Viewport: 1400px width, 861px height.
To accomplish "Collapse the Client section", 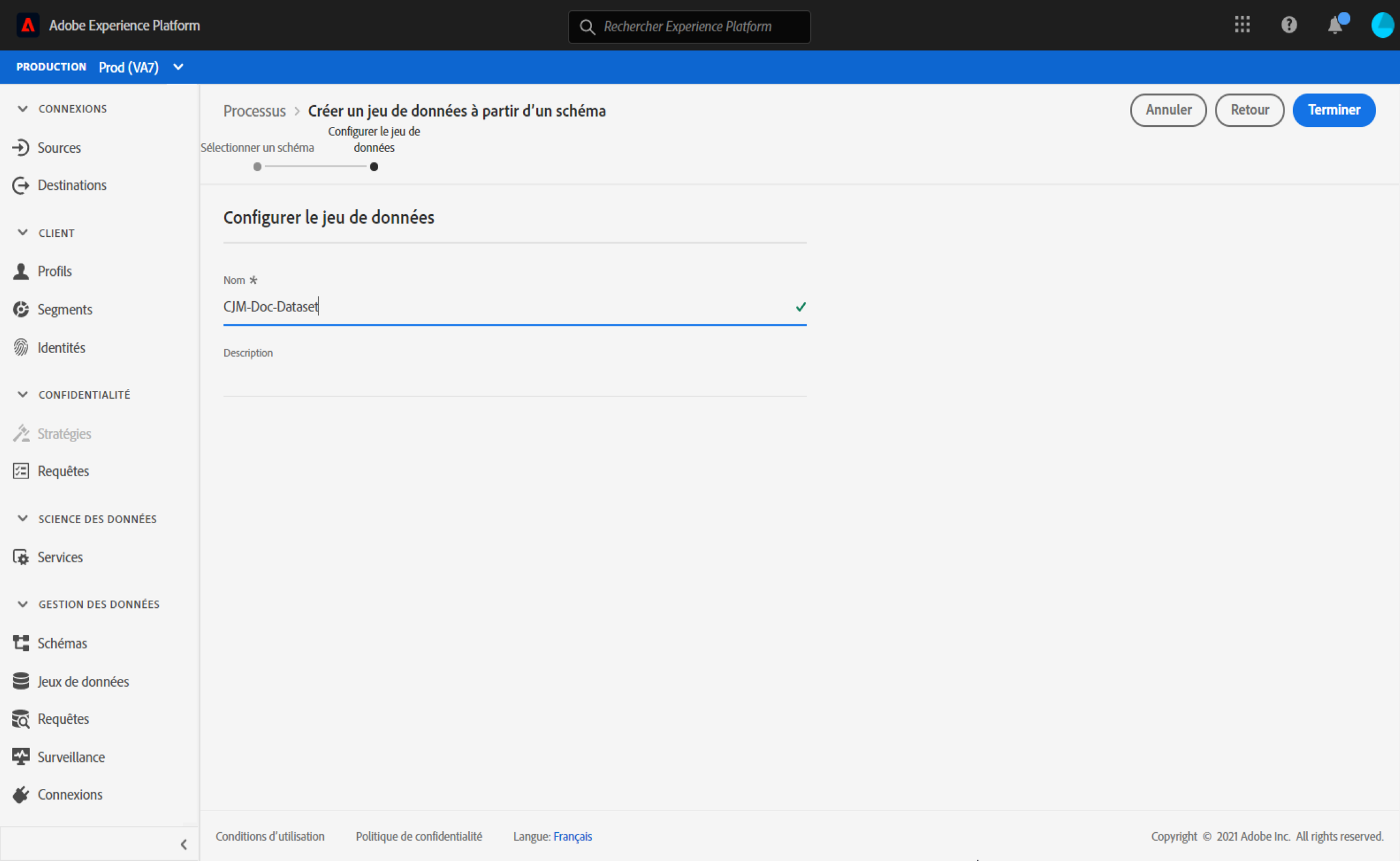I will pyautogui.click(x=23, y=233).
